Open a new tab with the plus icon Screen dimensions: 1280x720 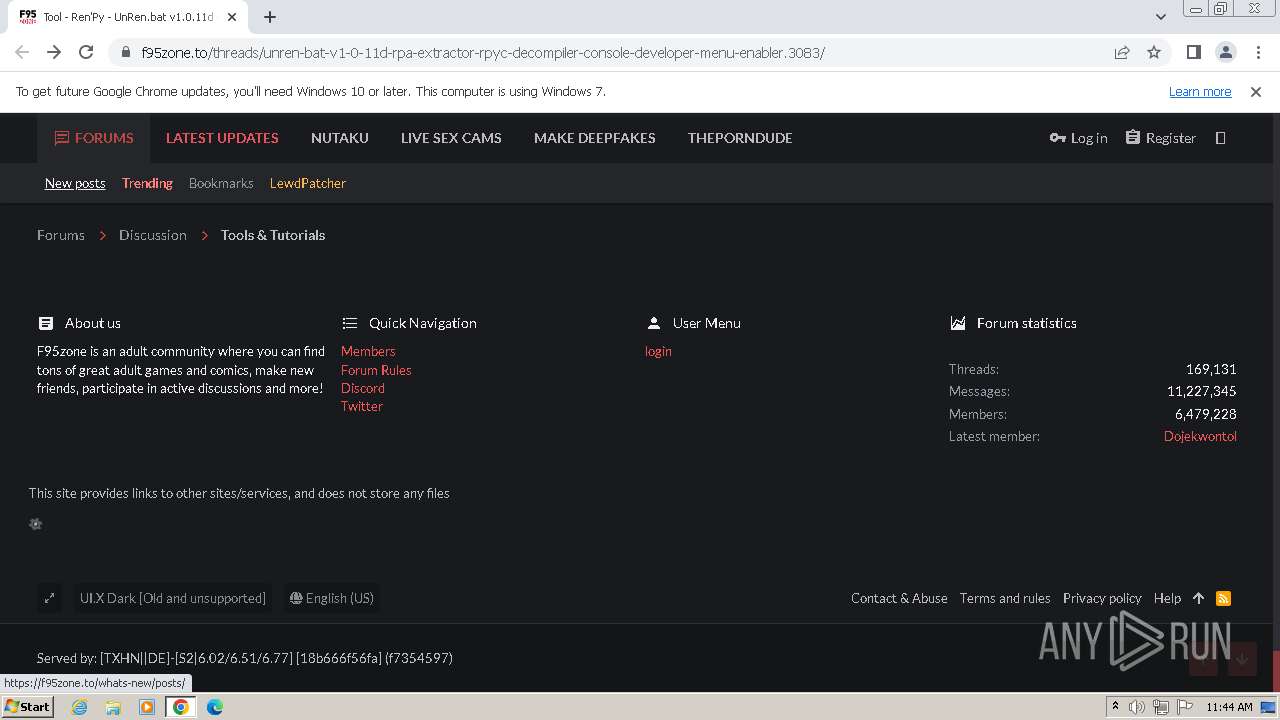coord(270,16)
